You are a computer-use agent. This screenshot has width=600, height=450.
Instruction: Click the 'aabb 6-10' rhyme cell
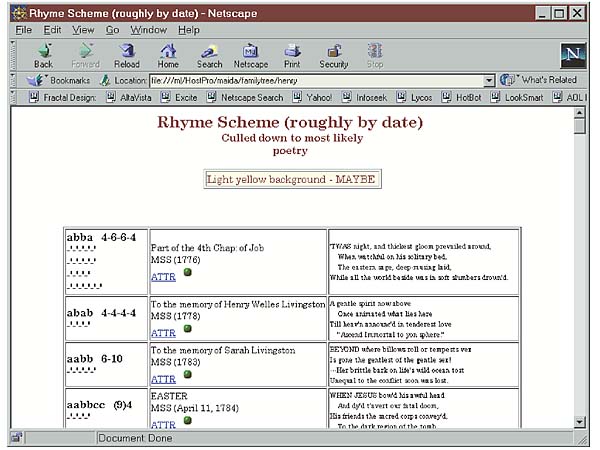(x=106, y=364)
